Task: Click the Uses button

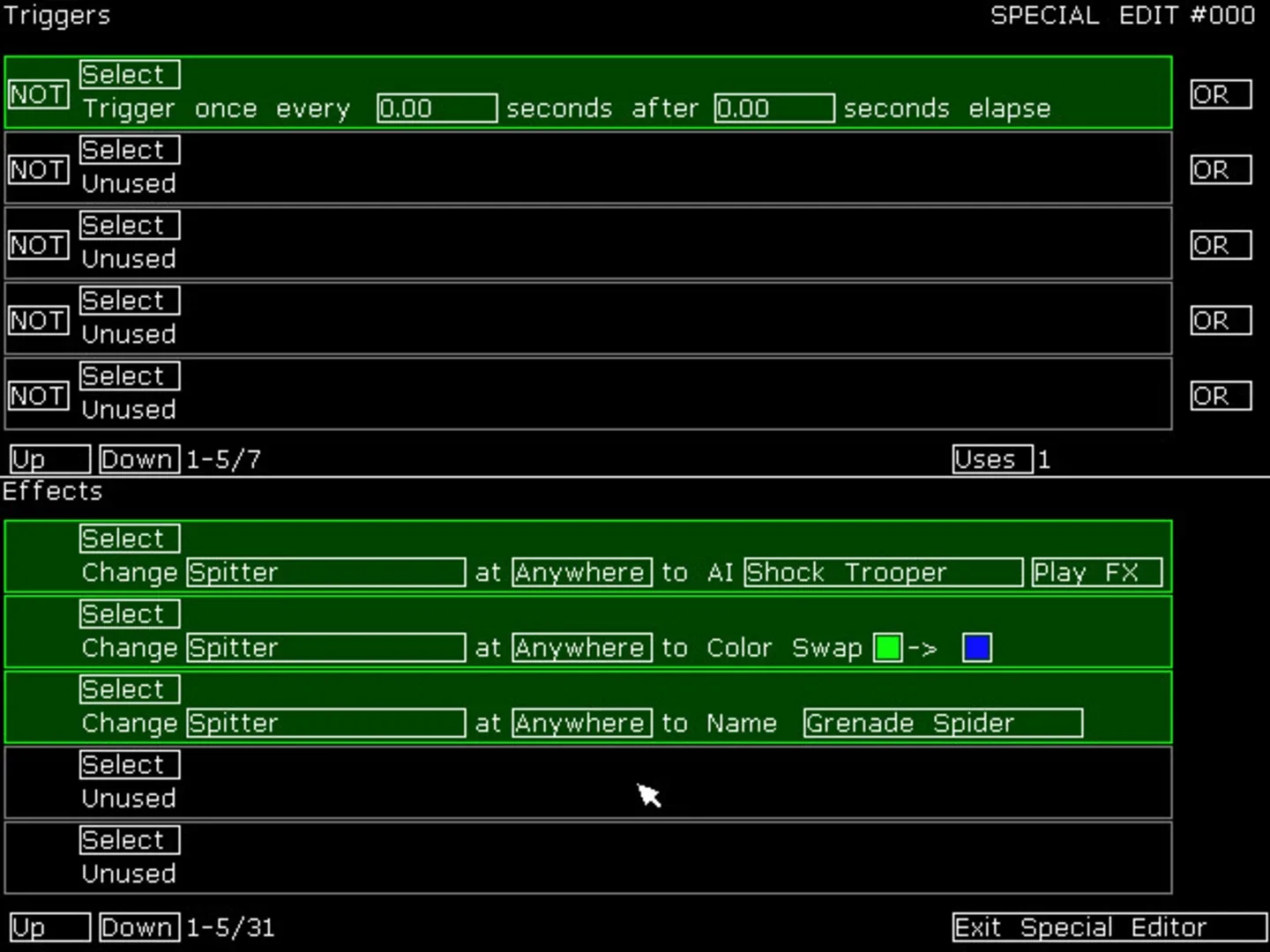Action: pos(991,459)
